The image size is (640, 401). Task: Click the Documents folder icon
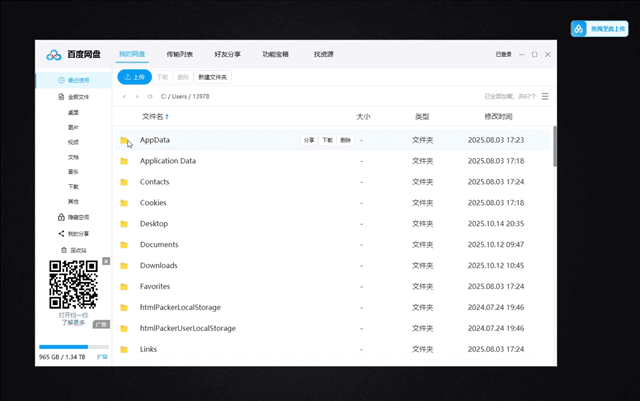(124, 245)
